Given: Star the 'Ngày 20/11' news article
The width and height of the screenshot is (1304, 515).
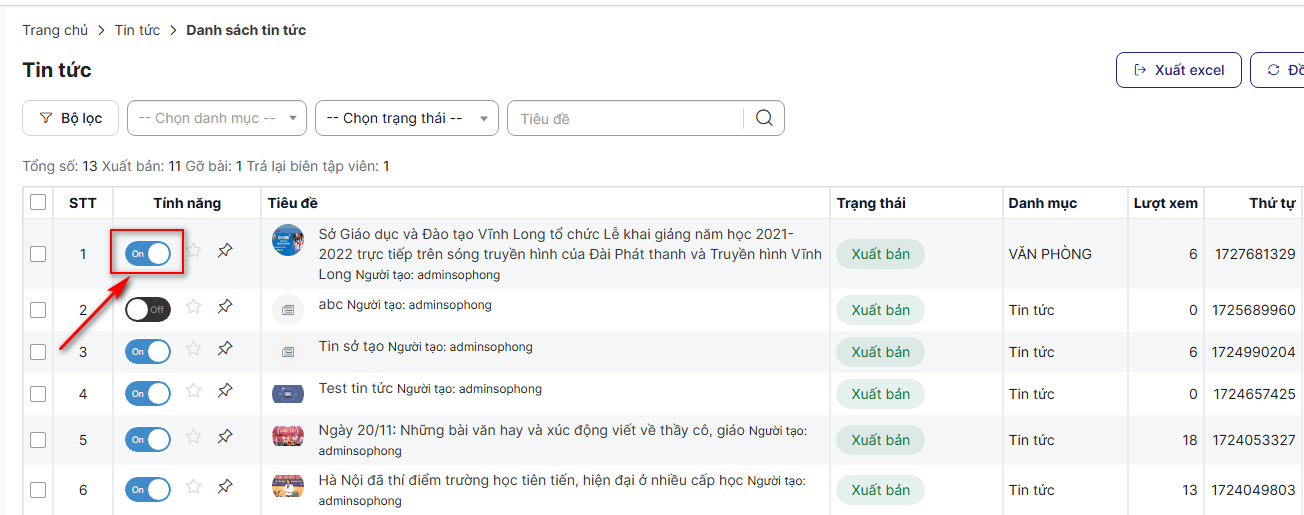Looking at the screenshot, I should 194,436.
